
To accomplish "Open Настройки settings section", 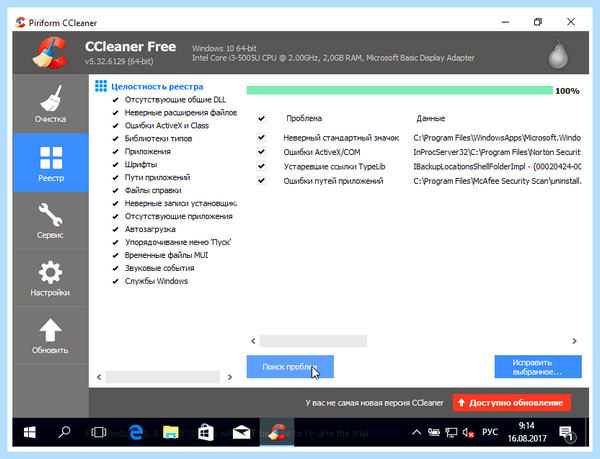I will [x=51, y=278].
